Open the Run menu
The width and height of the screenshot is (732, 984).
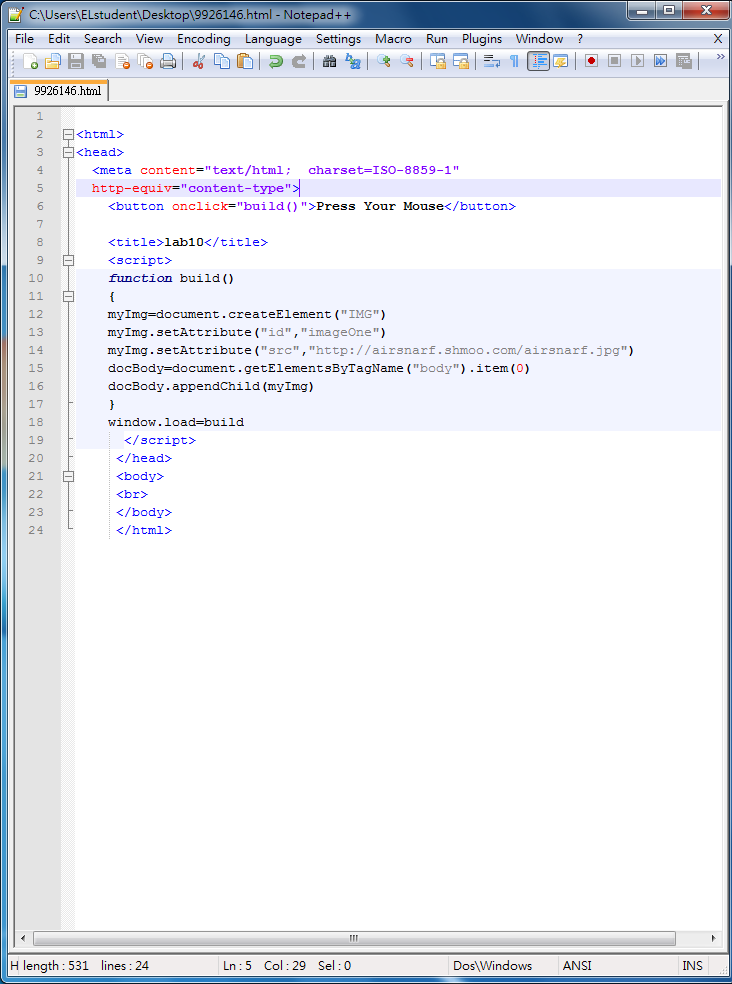(437, 39)
